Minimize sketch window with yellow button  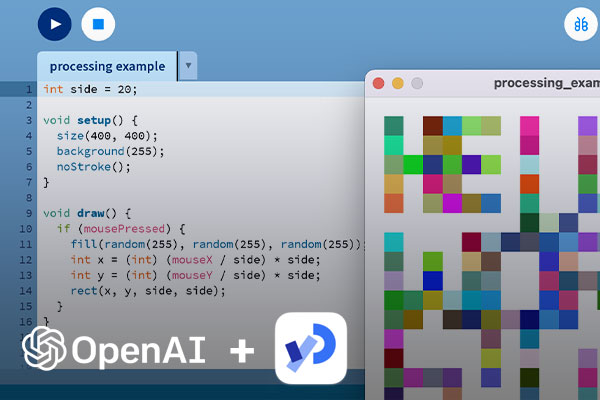(x=398, y=83)
